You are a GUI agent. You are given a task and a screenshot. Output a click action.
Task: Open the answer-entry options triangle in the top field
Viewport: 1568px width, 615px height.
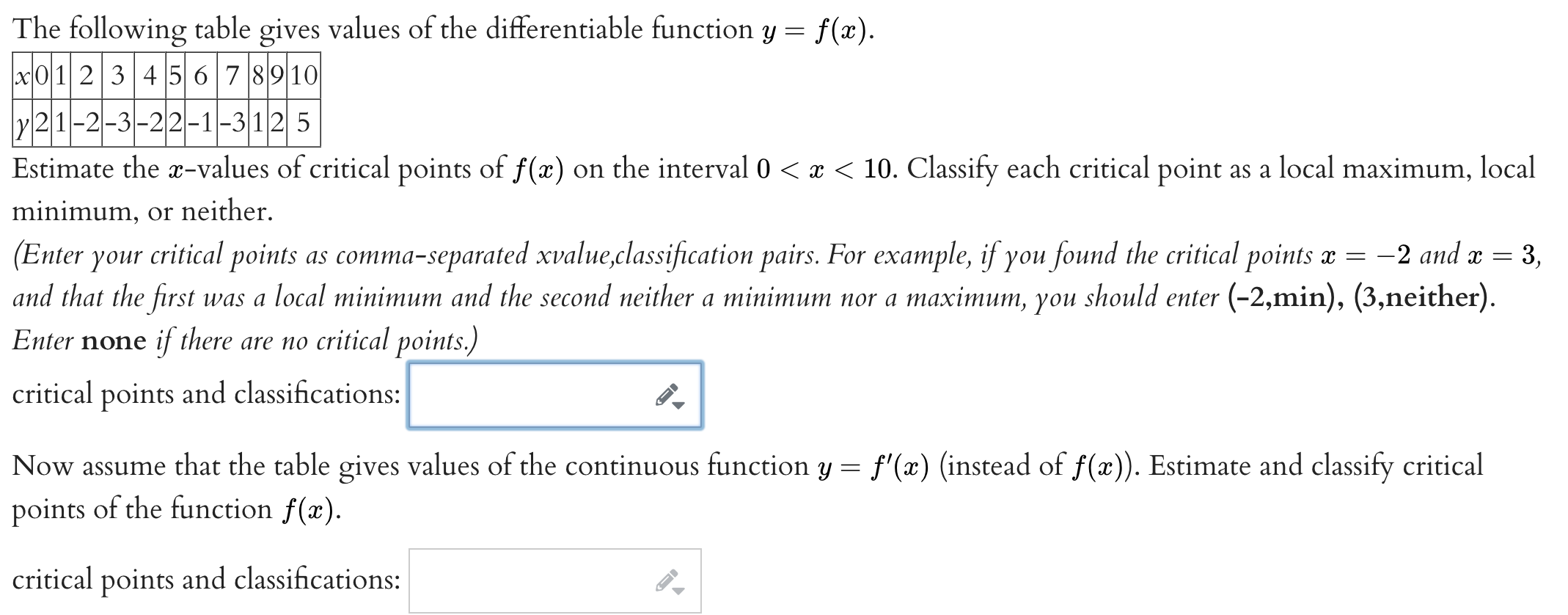coord(678,405)
